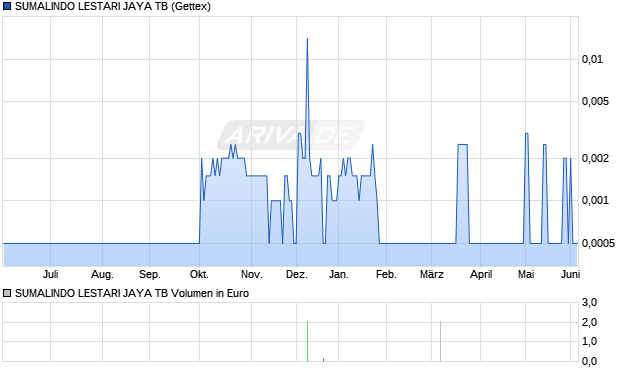Click the 1,0 volume axis value
620x371 pixels.
tap(590, 341)
